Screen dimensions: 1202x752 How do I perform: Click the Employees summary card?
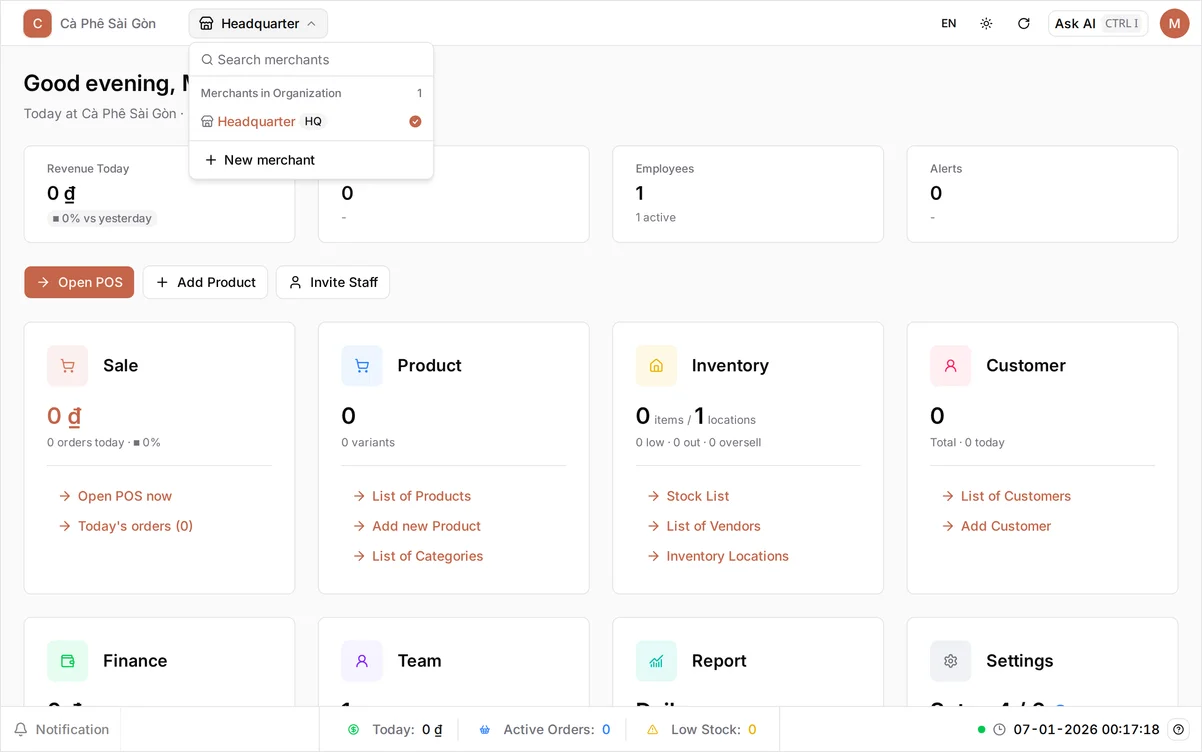coord(748,194)
